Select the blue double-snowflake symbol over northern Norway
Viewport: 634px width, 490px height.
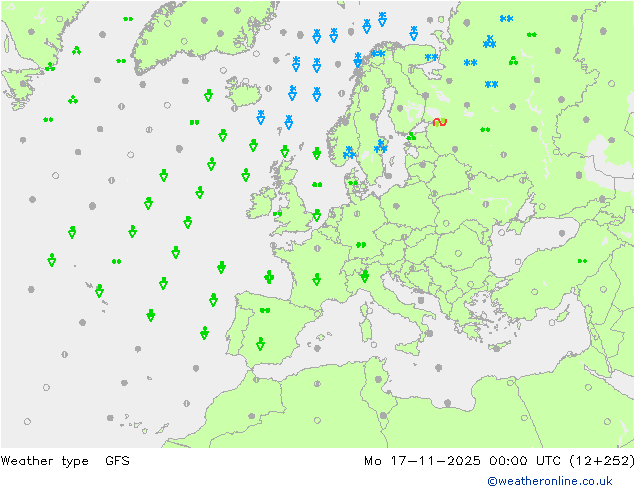[x=378, y=53]
